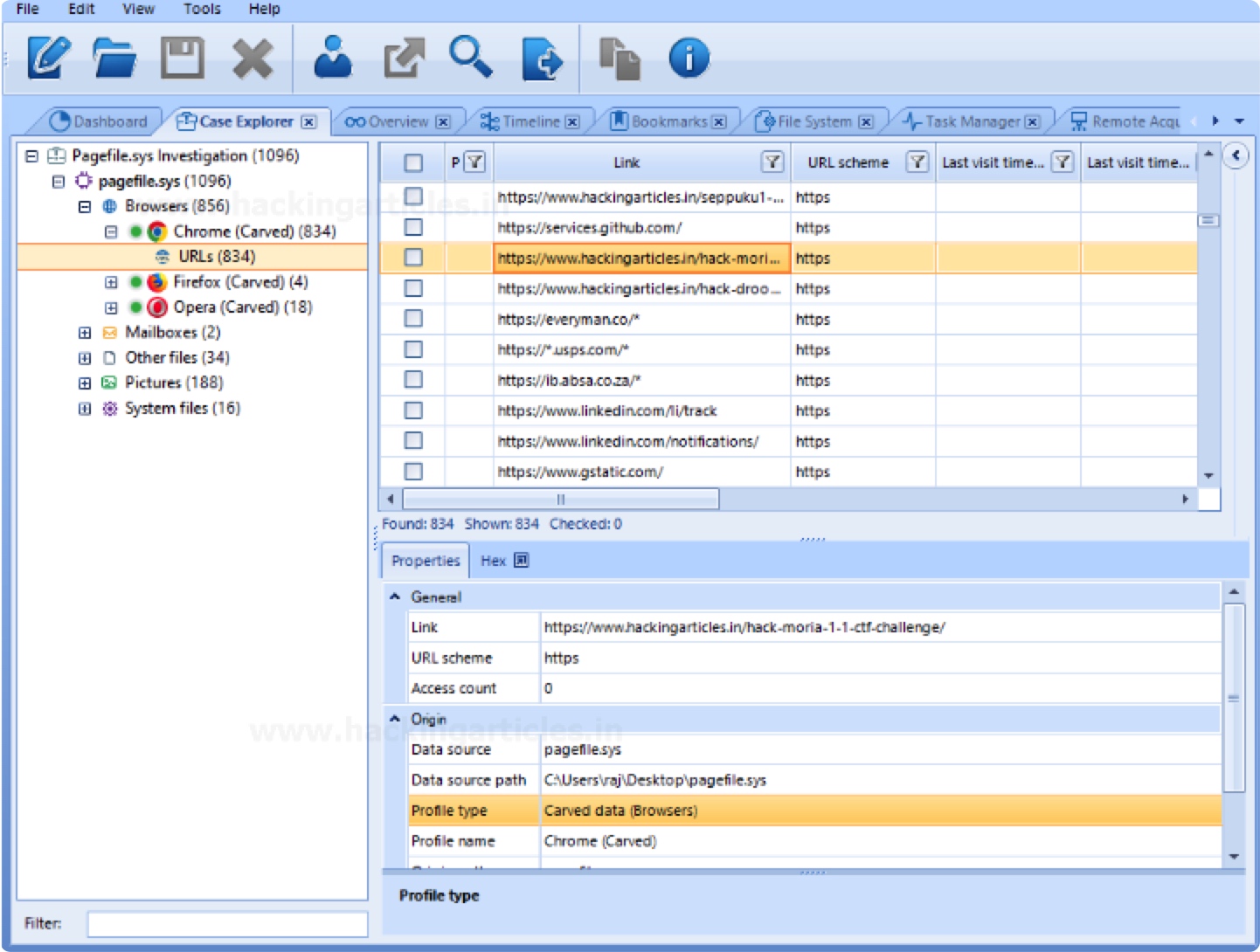Collapse the pagefile.sys (1096) node

(x=58, y=182)
